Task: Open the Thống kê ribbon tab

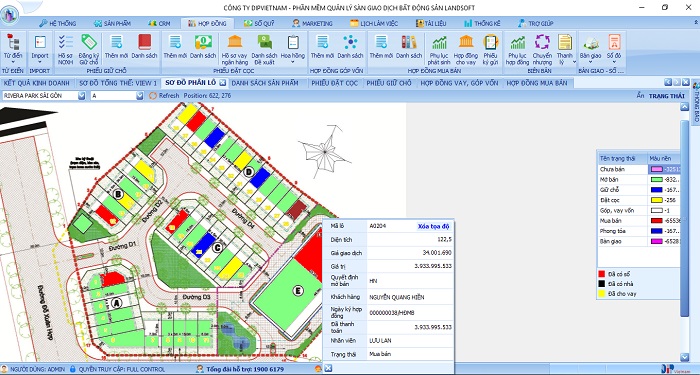Action: pos(482,23)
